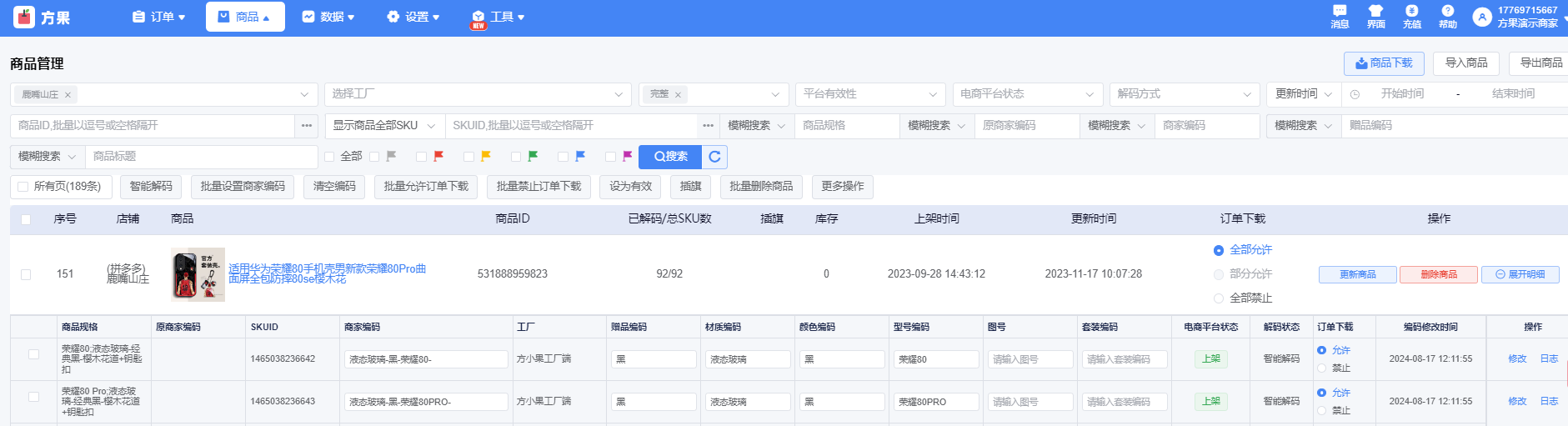Click the 方果 logo icon

pos(25,17)
